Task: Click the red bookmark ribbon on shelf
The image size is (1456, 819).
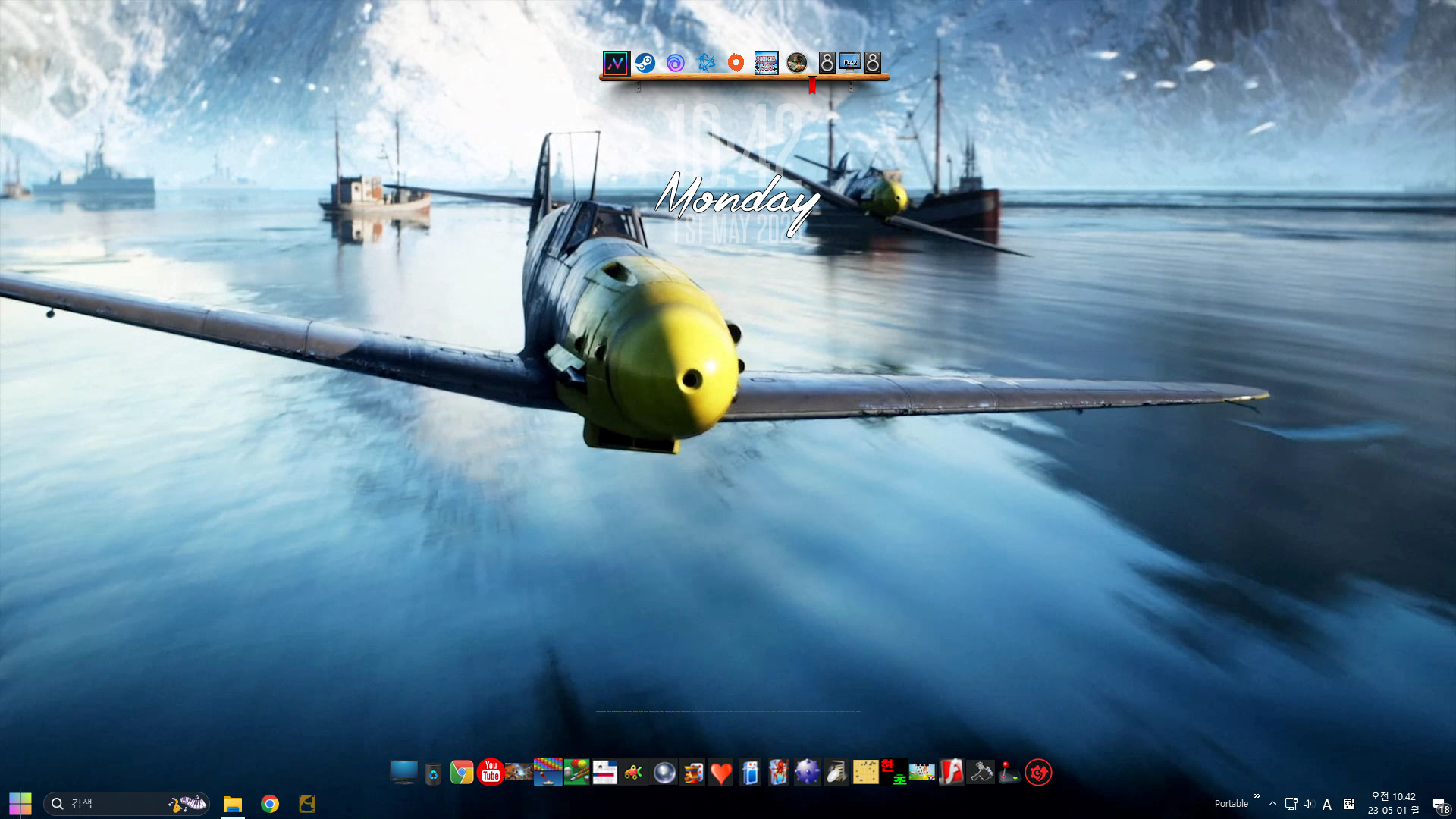Action: (812, 85)
